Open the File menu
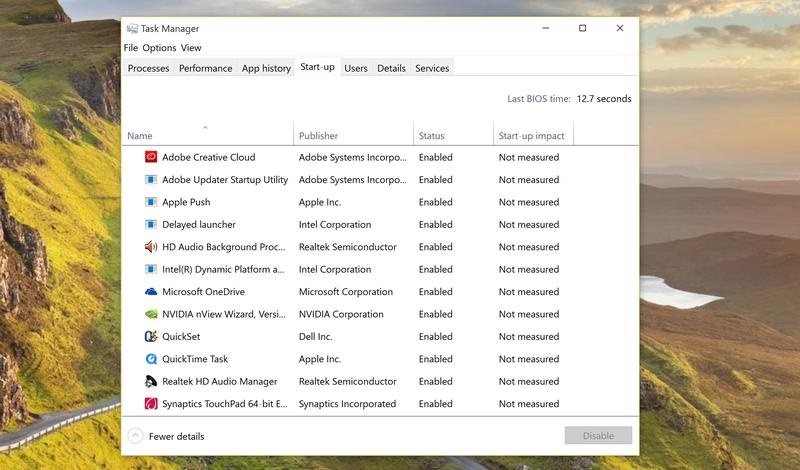 pos(131,48)
